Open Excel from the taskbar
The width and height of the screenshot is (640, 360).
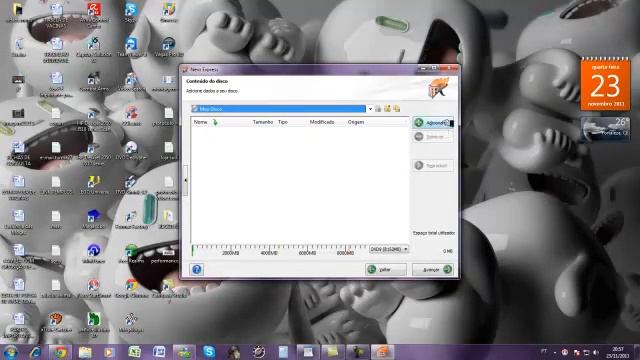pos(134,352)
